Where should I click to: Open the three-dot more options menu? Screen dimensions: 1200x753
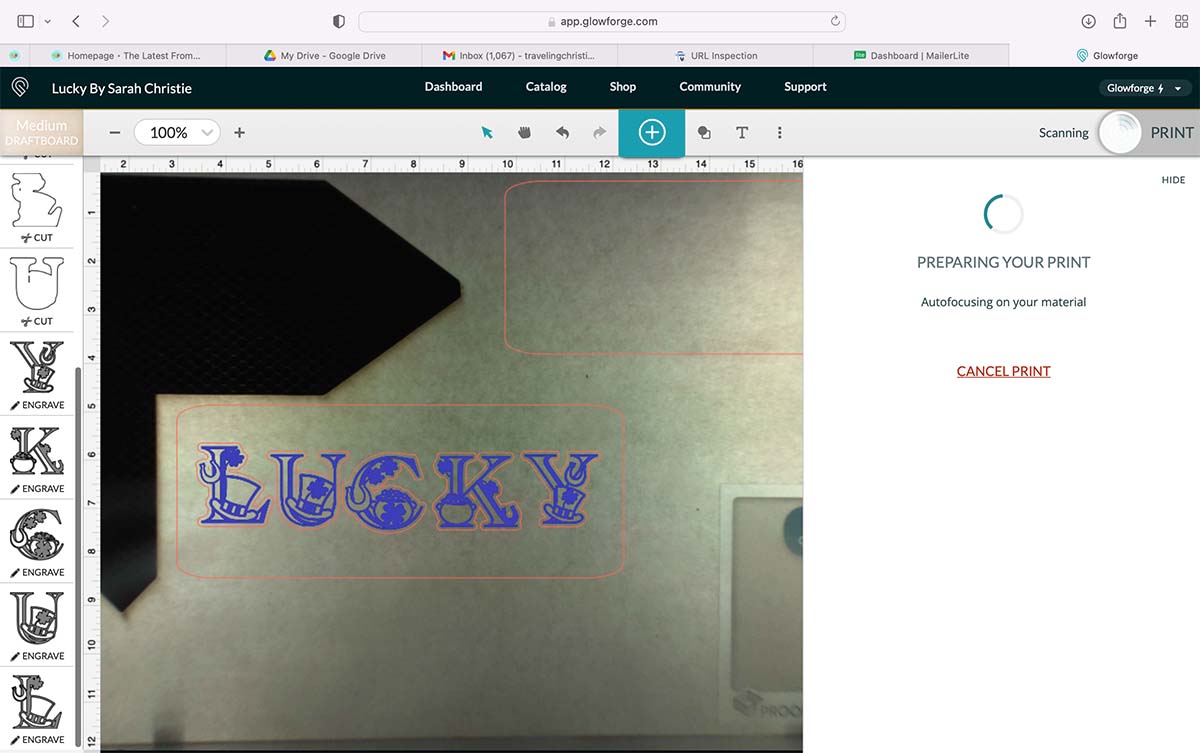tap(780, 133)
